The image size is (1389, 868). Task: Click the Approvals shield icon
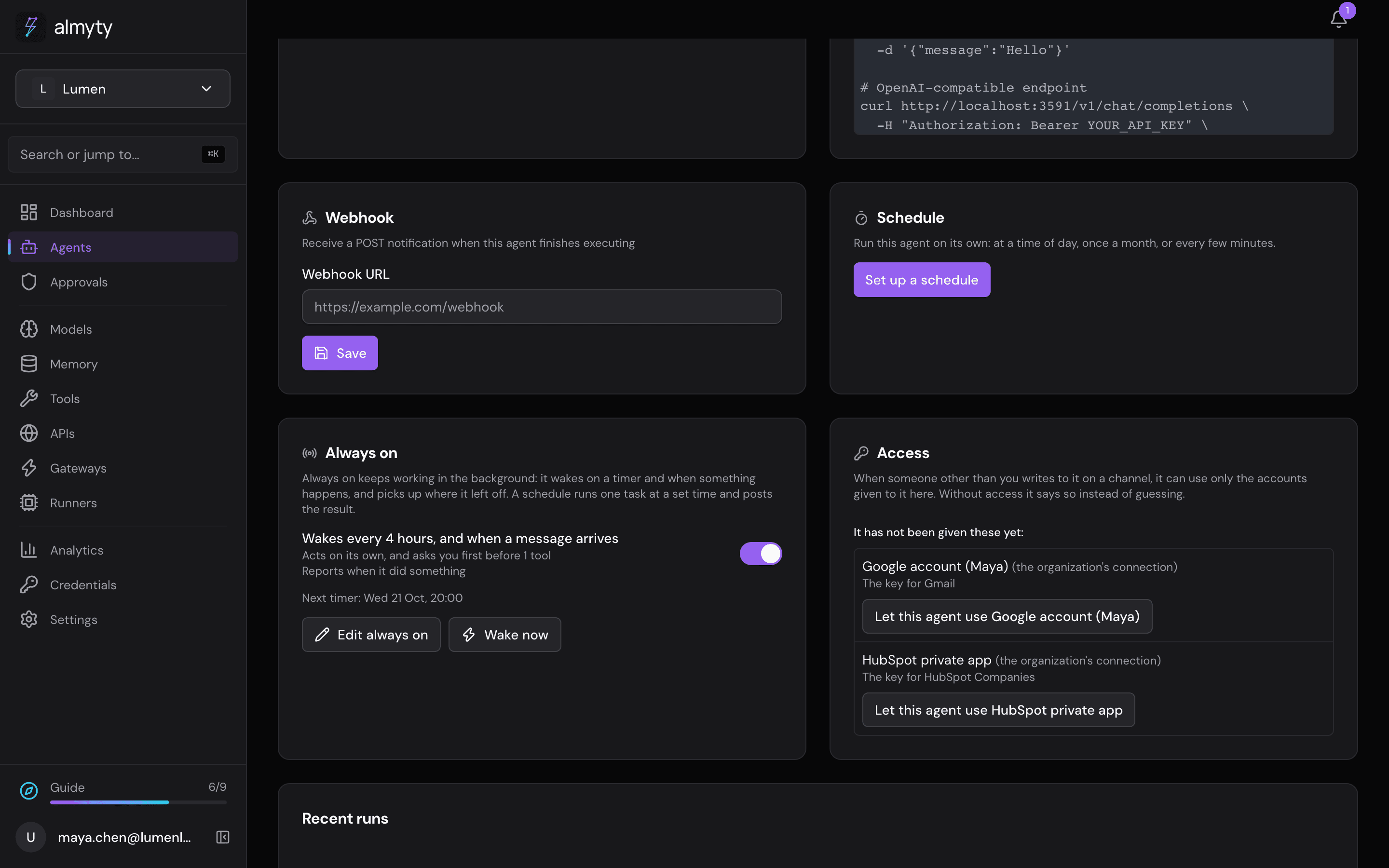click(29, 282)
